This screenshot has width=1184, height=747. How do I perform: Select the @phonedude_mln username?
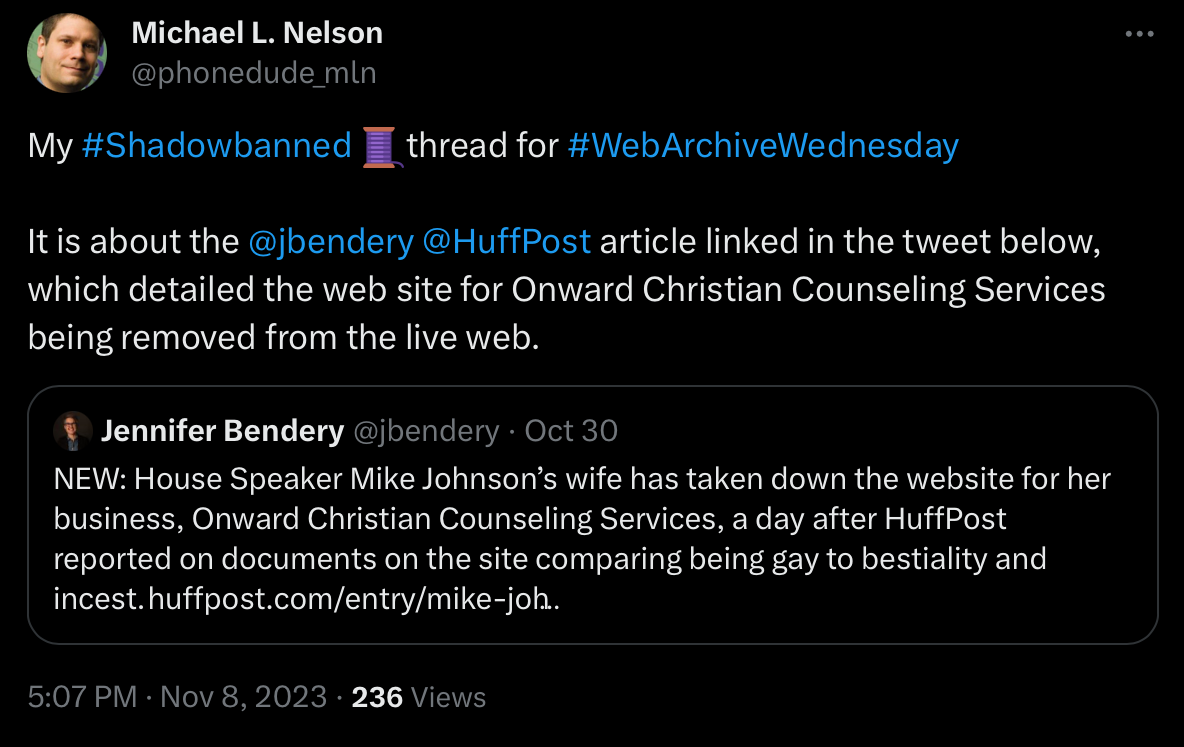[x=254, y=72]
